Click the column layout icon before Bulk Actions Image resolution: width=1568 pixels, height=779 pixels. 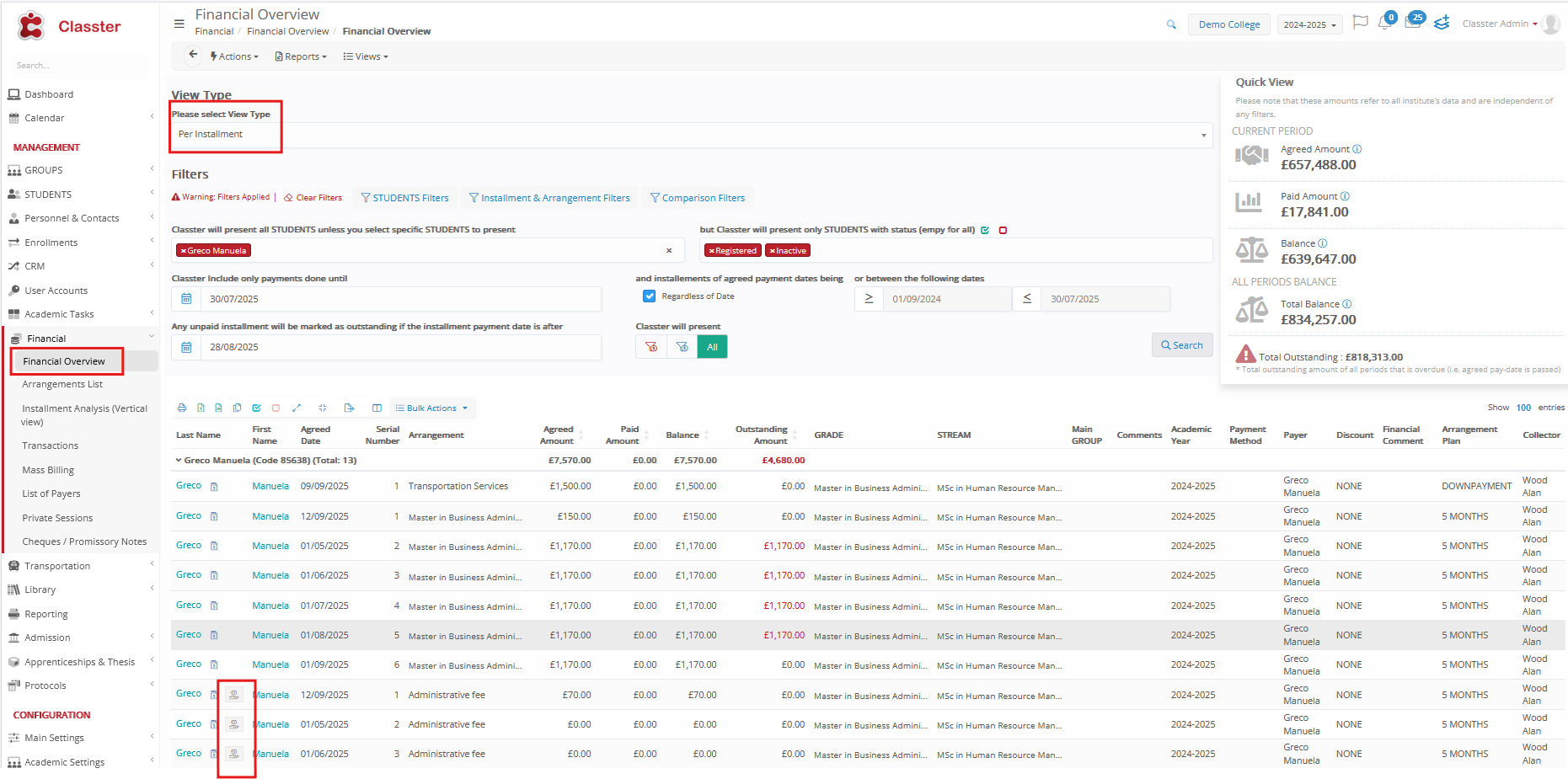(x=377, y=408)
